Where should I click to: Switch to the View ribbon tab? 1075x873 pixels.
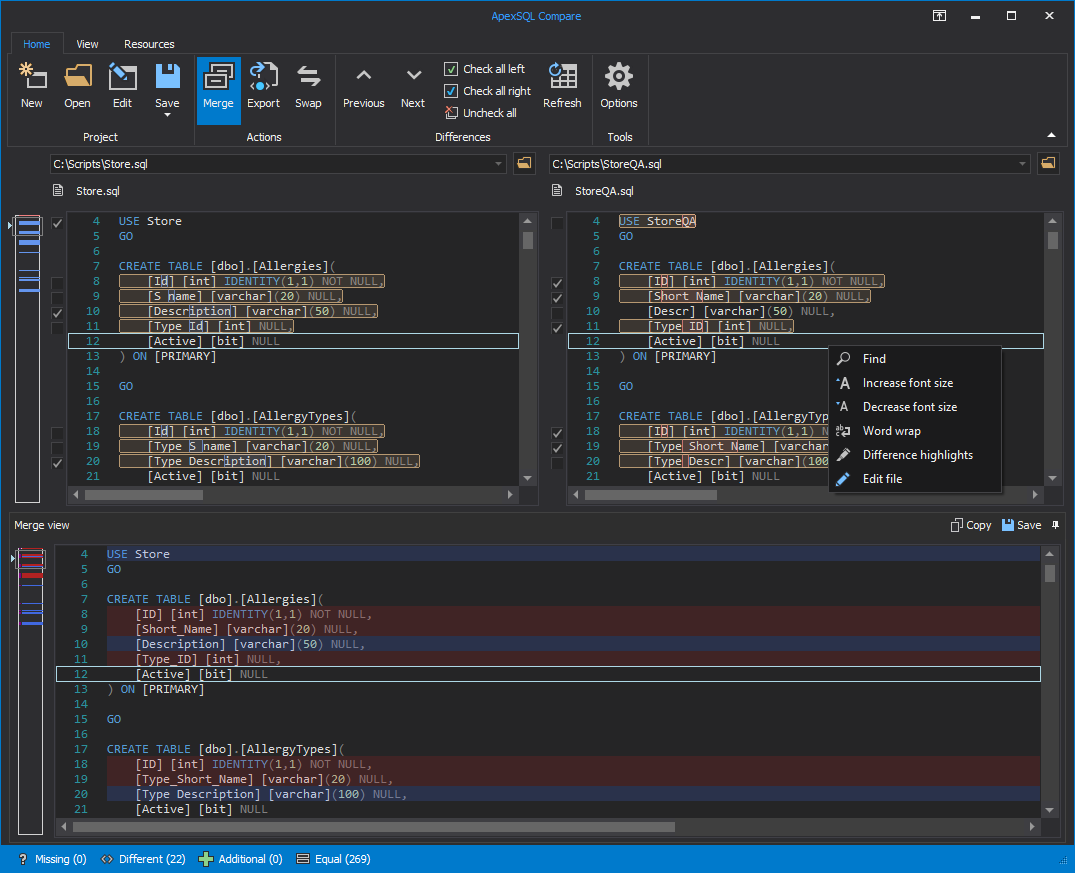(x=87, y=43)
